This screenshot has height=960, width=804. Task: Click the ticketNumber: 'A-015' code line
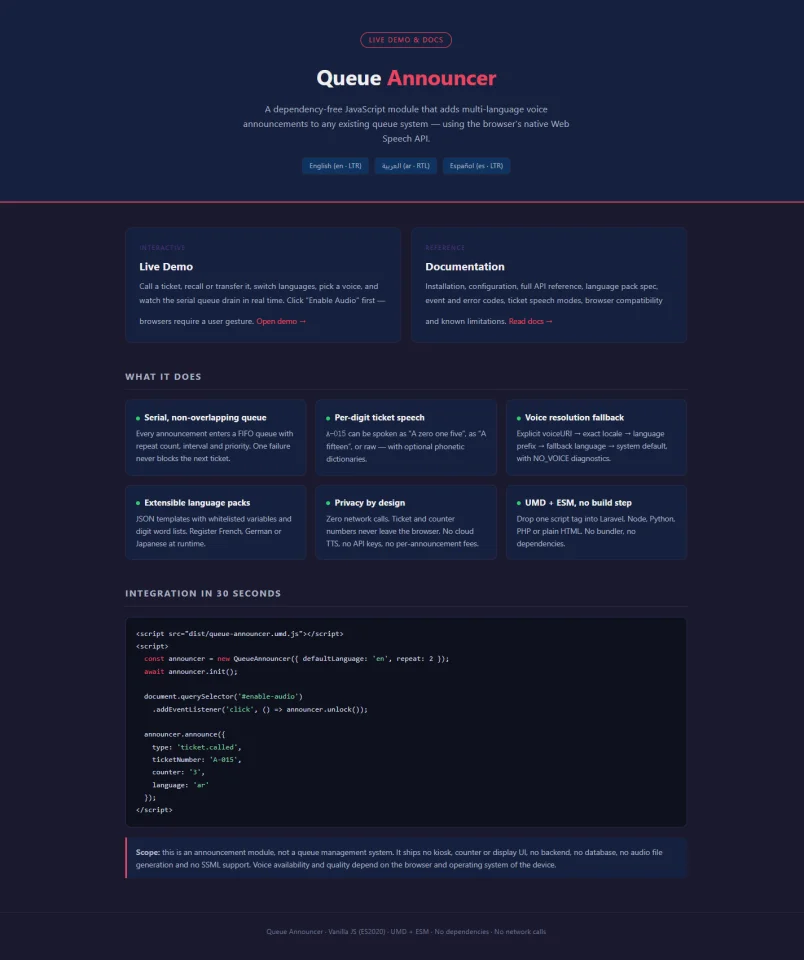point(197,760)
